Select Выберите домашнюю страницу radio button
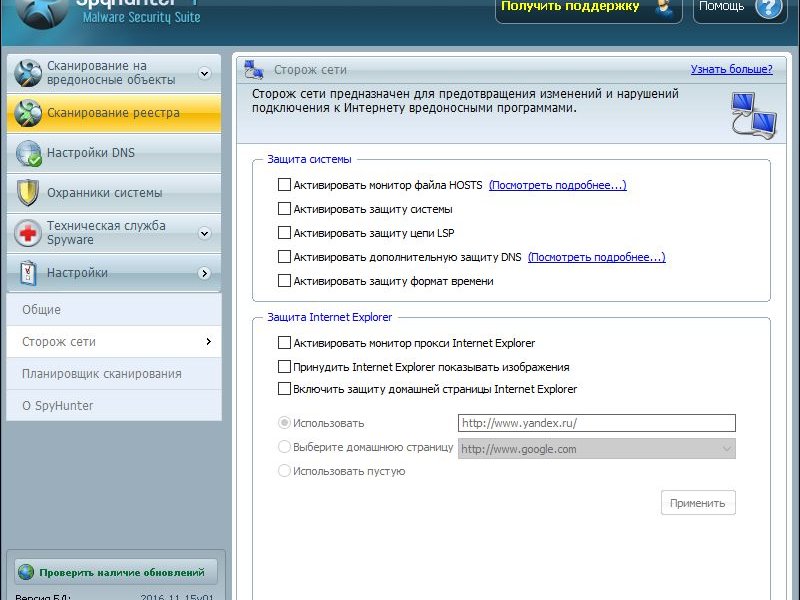Viewport: 800px width, 600px height. [284, 447]
